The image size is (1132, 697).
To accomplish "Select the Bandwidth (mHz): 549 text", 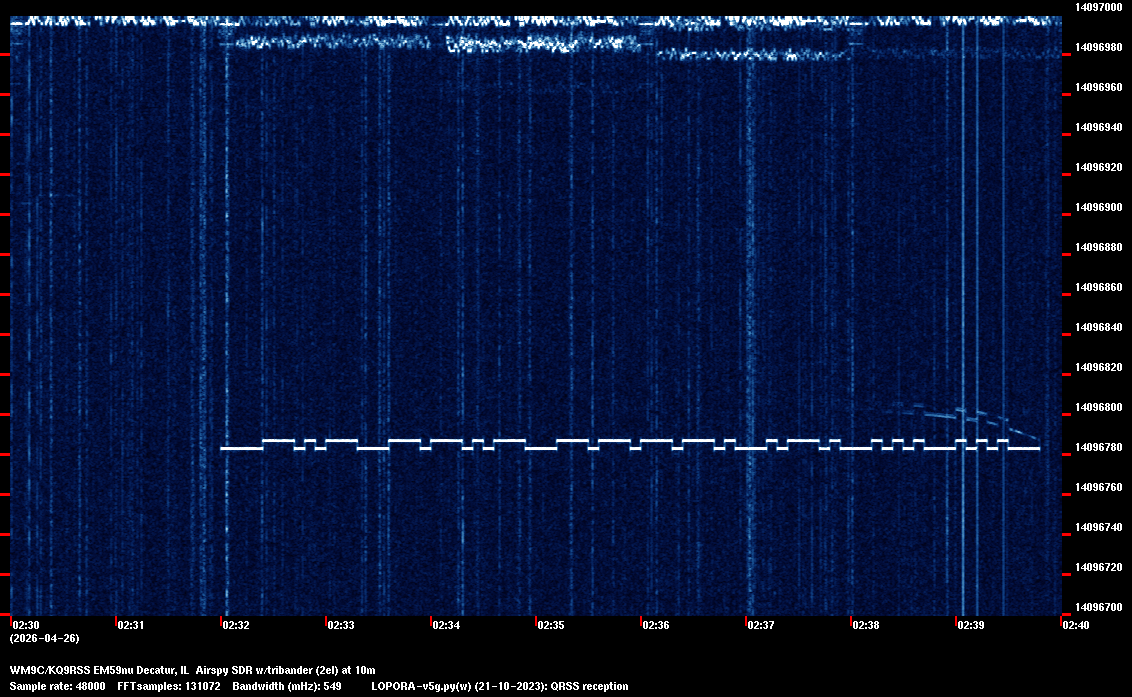I will pyautogui.click(x=288, y=686).
